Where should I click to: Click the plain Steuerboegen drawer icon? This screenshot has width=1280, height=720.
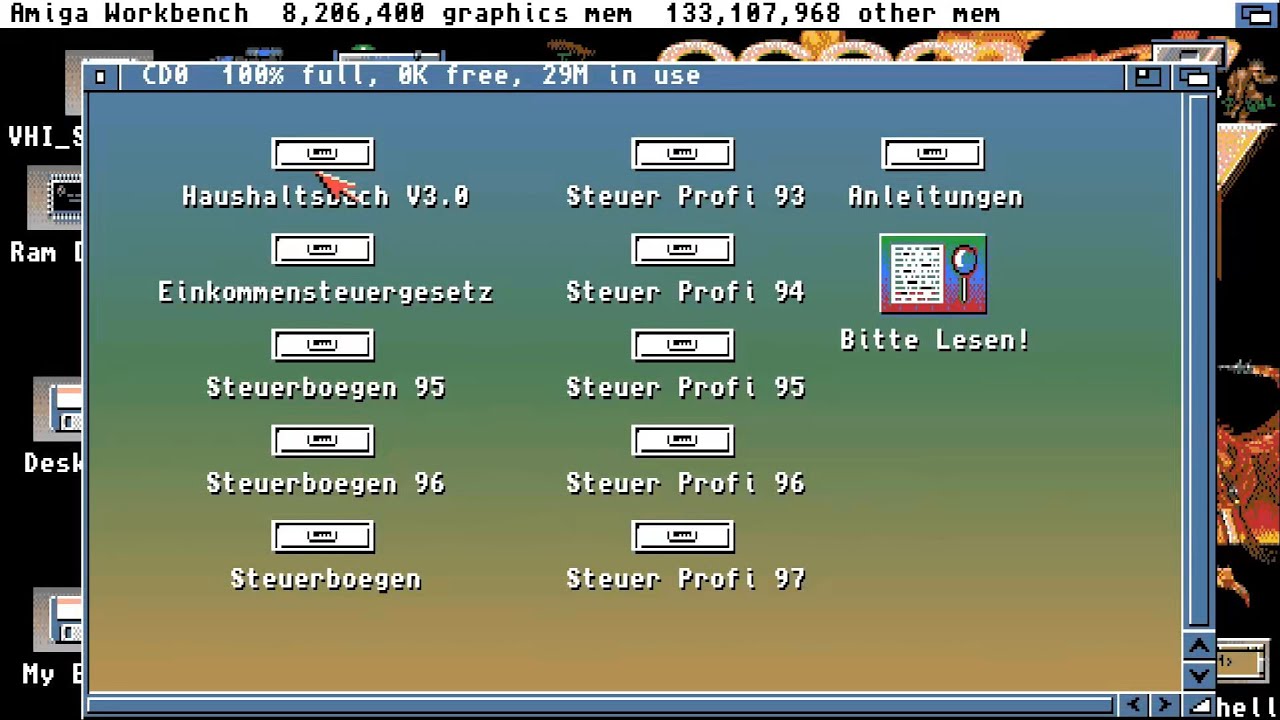click(x=322, y=537)
